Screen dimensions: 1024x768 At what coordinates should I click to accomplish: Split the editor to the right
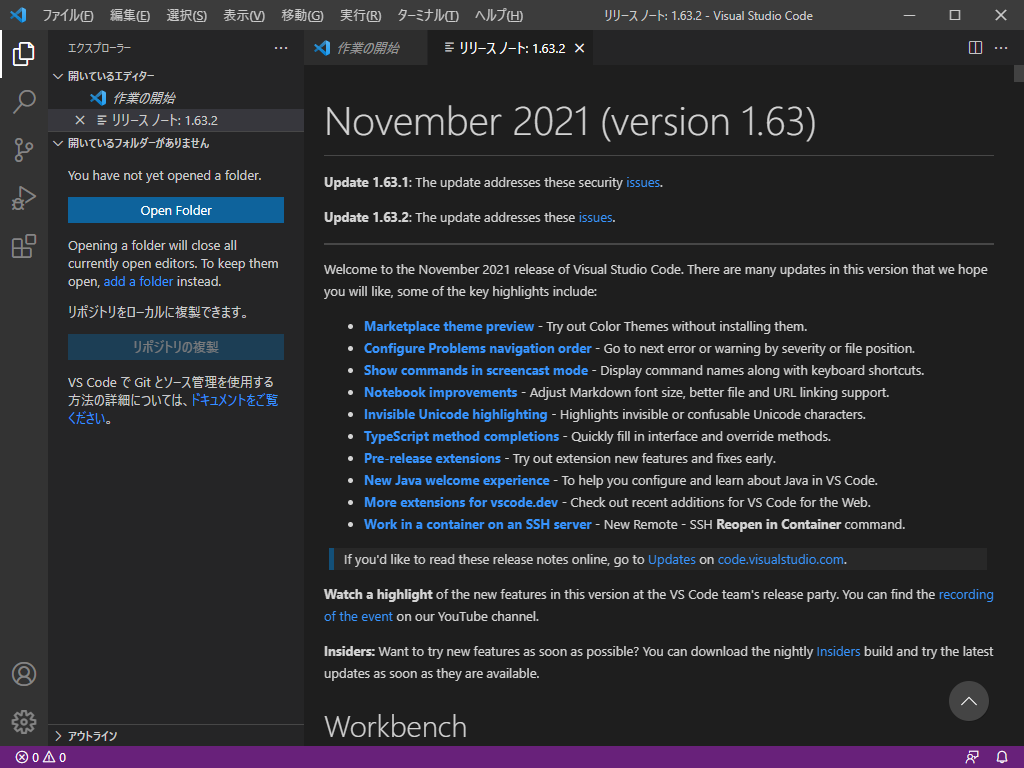pyautogui.click(x=975, y=48)
